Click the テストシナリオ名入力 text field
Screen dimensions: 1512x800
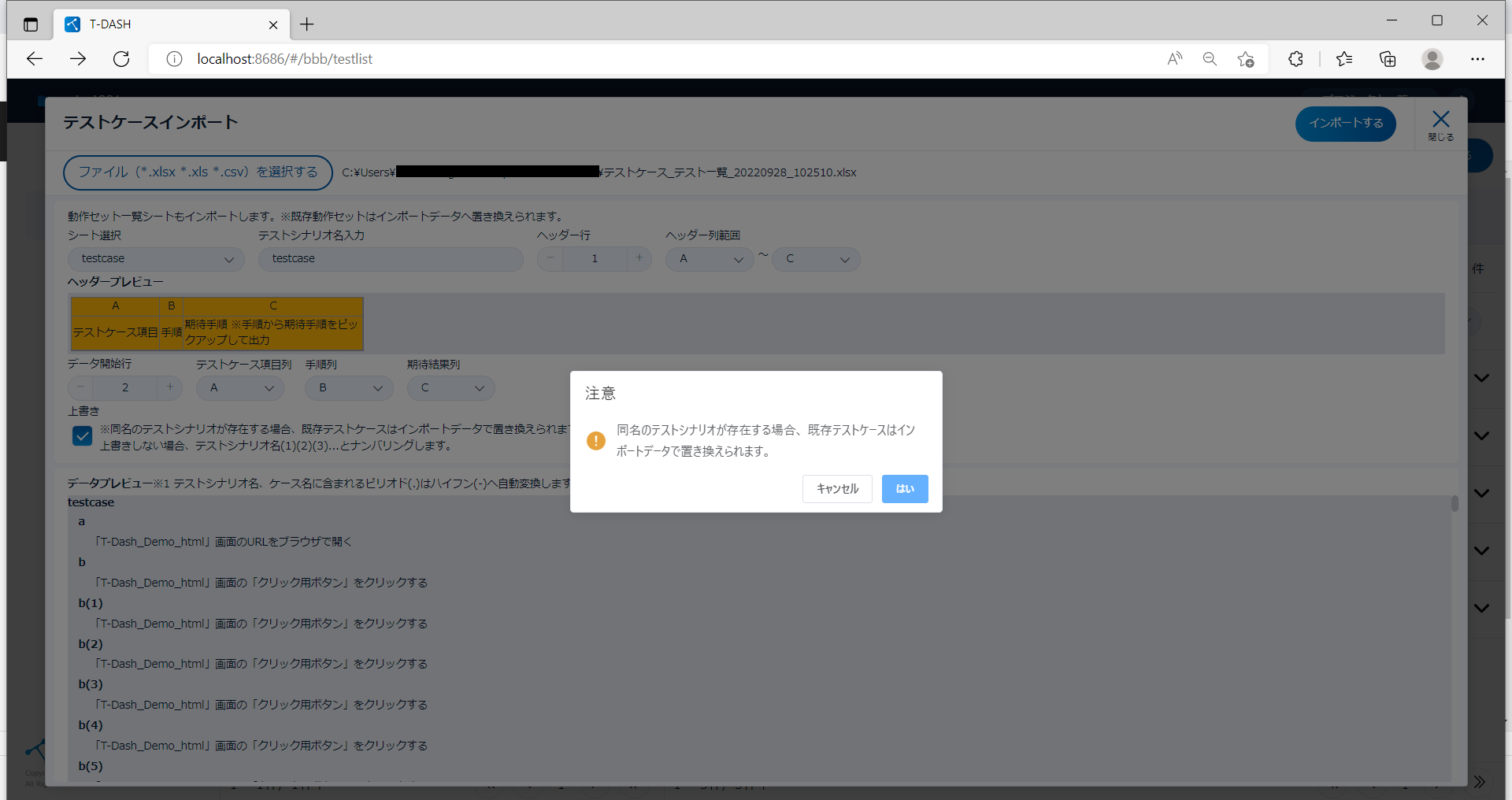[x=391, y=259]
